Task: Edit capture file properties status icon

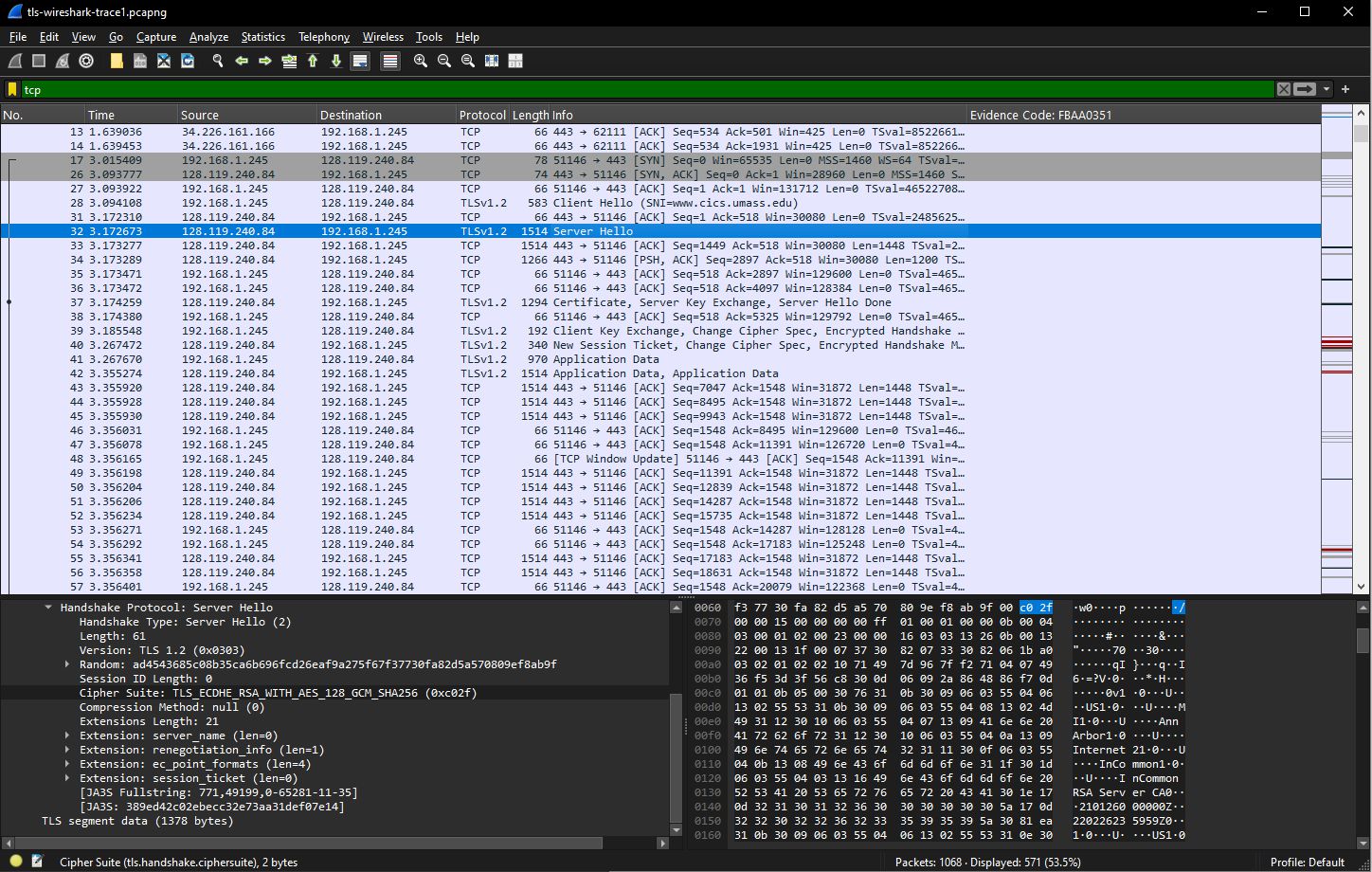Action: (37, 862)
